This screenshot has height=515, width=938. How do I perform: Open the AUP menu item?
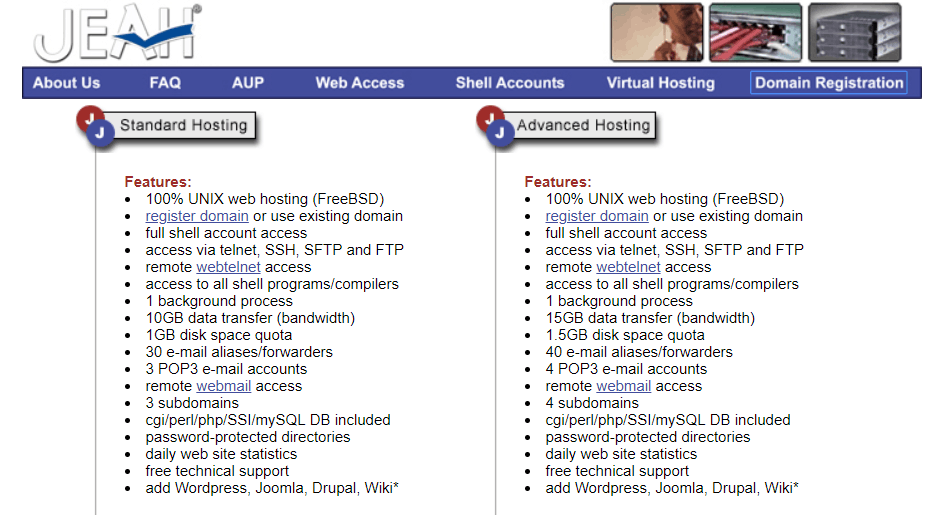pyautogui.click(x=248, y=83)
